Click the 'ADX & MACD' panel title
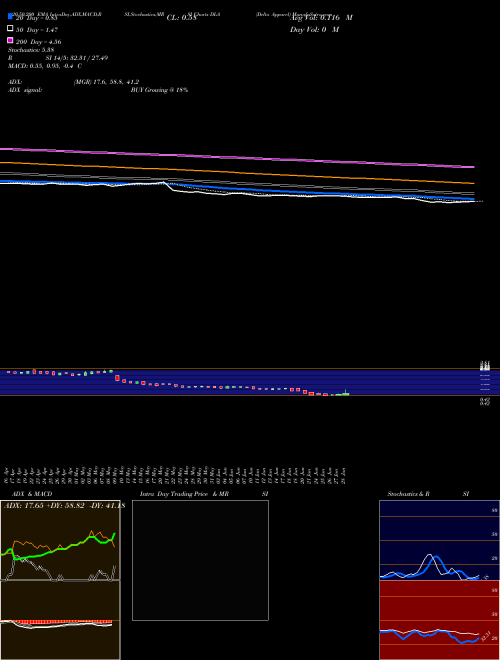The height and width of the screenshot is (660, 500). point(32,494)
